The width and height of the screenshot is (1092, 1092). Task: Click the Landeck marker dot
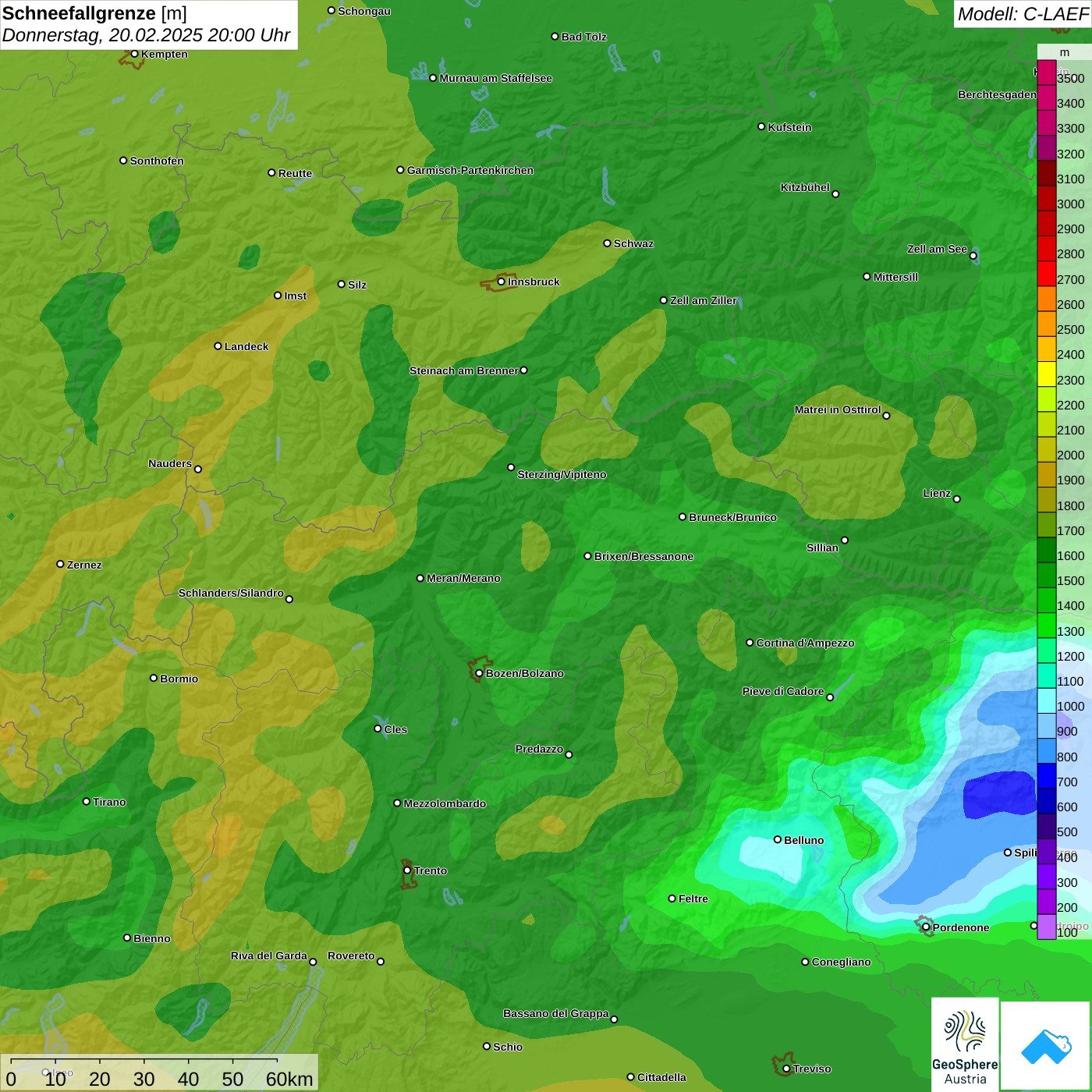coord(218,346)
